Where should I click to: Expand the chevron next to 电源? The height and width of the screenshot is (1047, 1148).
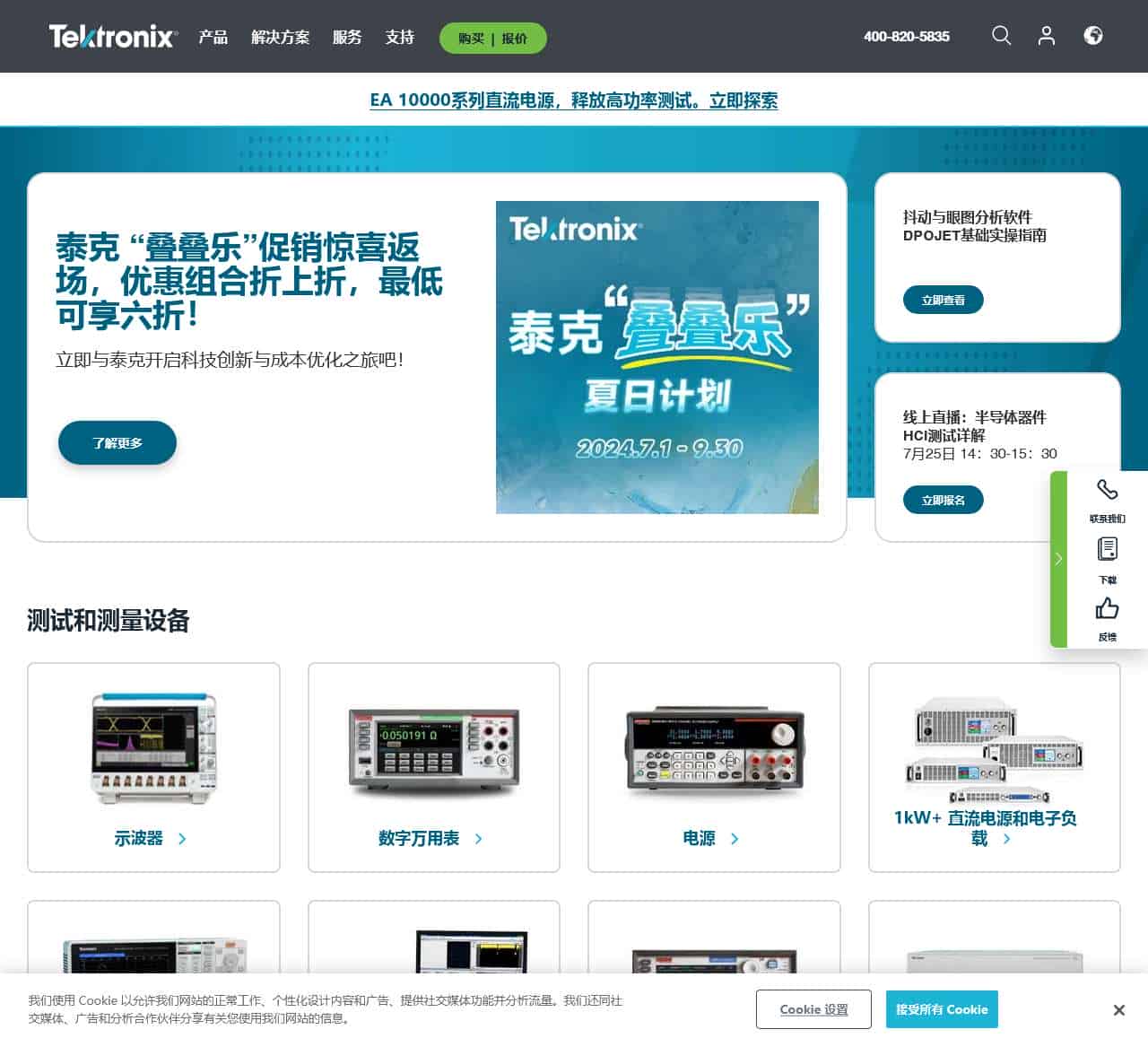(735, 839)
